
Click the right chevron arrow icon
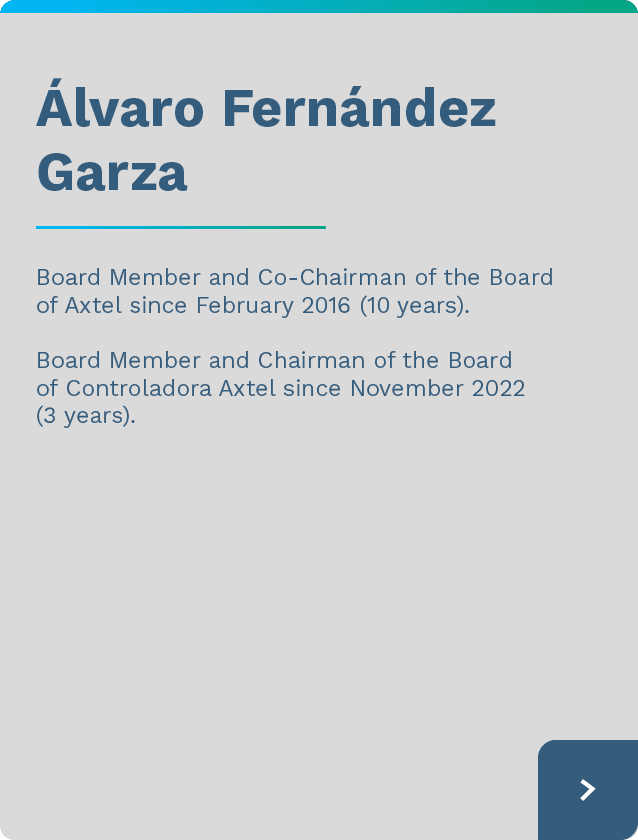(588, 790)
